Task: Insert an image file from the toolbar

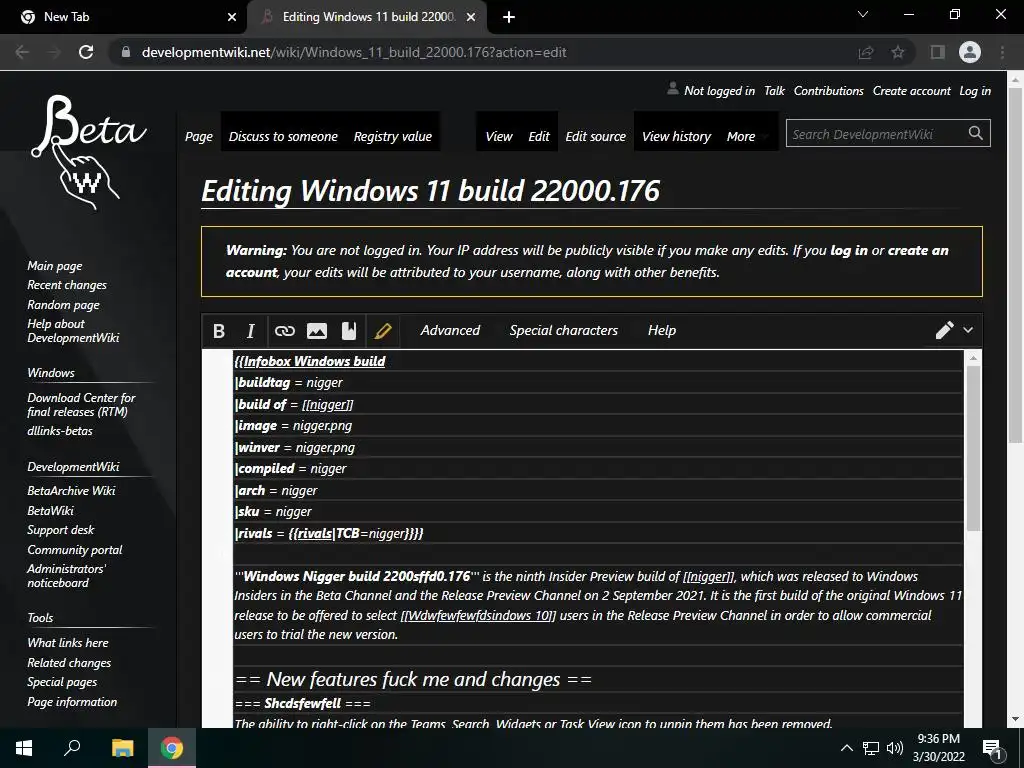Action: pos(317,331)
